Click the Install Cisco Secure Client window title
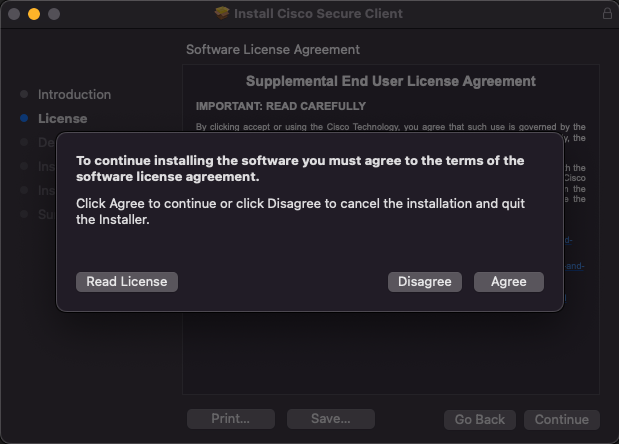 (x=318, y=14)
